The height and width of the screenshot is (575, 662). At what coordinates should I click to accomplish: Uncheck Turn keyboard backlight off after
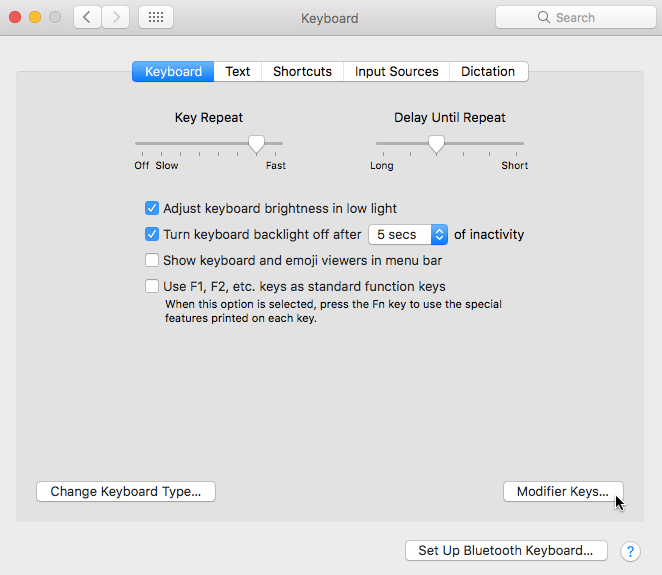pyautogui.click(x=152, y=234)
